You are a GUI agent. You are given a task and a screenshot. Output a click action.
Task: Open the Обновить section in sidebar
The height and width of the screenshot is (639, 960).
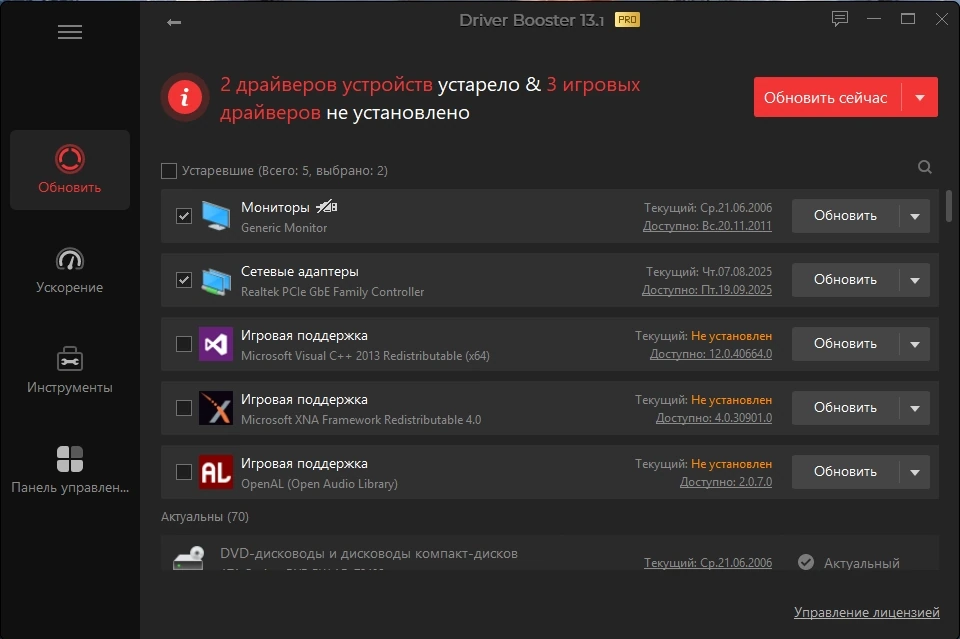(x=70, y=170)
